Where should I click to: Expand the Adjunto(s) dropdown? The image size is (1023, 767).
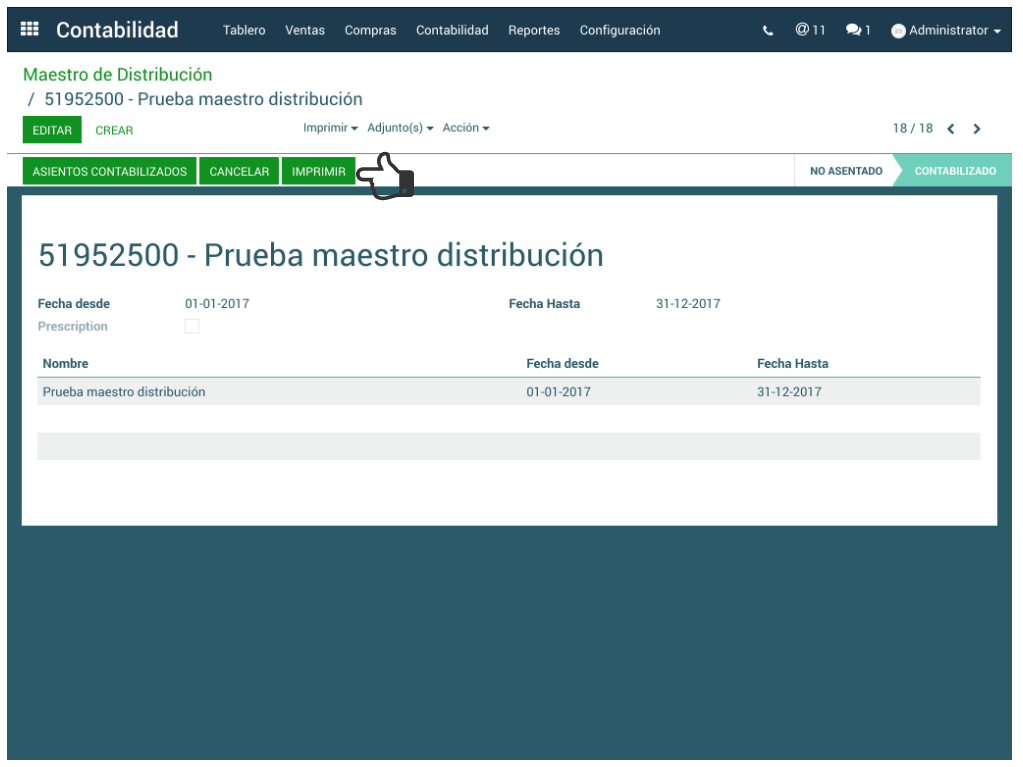tap(400, 128)
